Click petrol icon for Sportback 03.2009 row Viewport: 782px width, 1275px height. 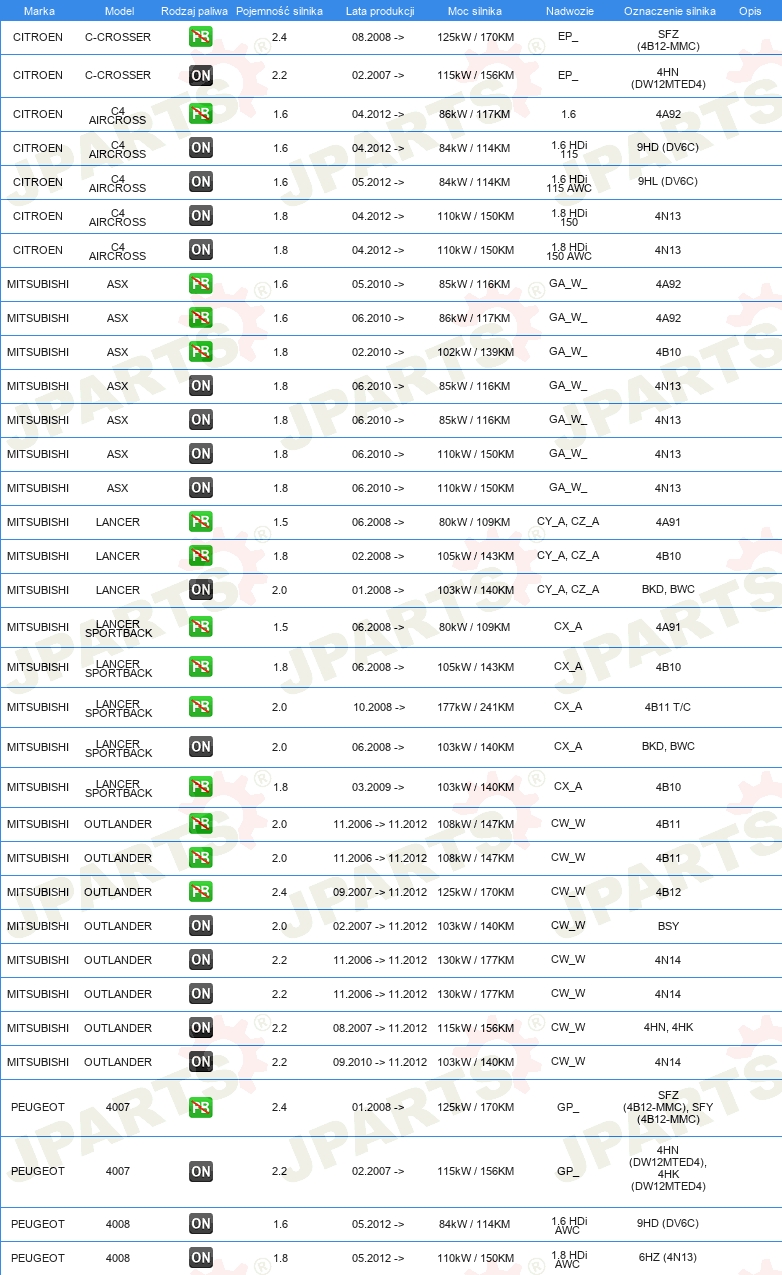[201, 787]
